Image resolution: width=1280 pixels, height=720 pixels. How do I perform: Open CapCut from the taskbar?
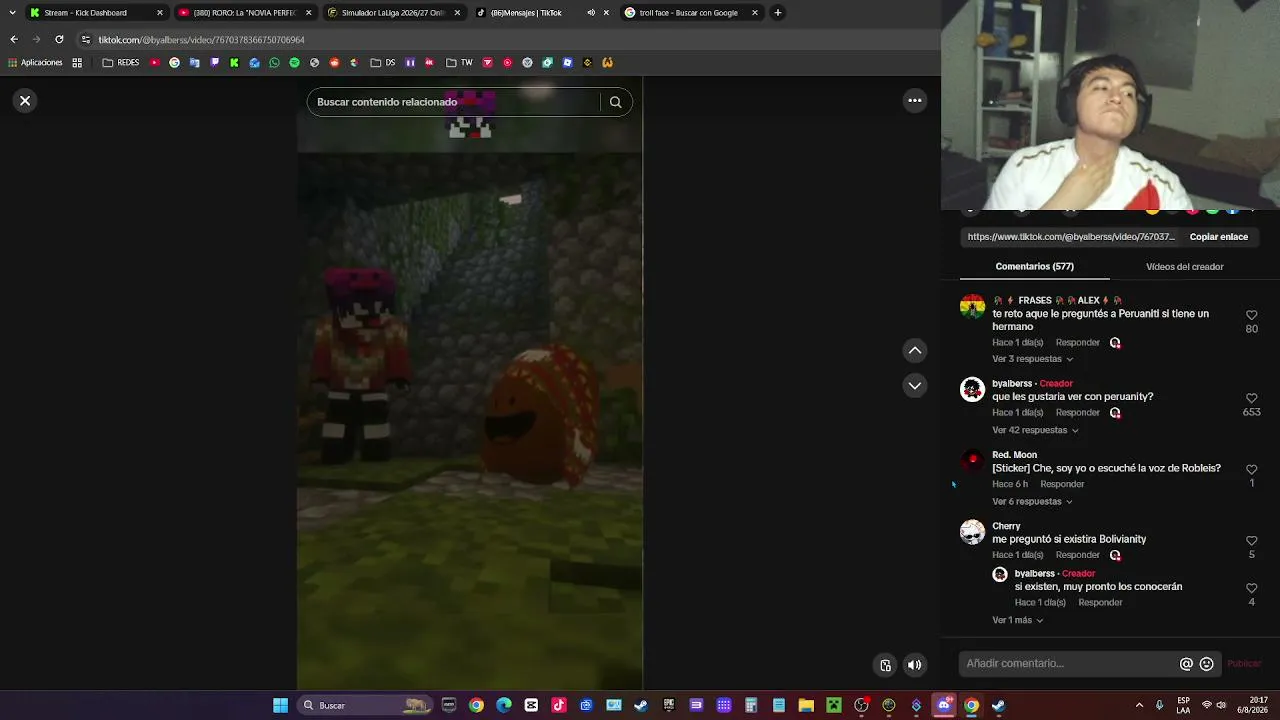click(531, 706)
